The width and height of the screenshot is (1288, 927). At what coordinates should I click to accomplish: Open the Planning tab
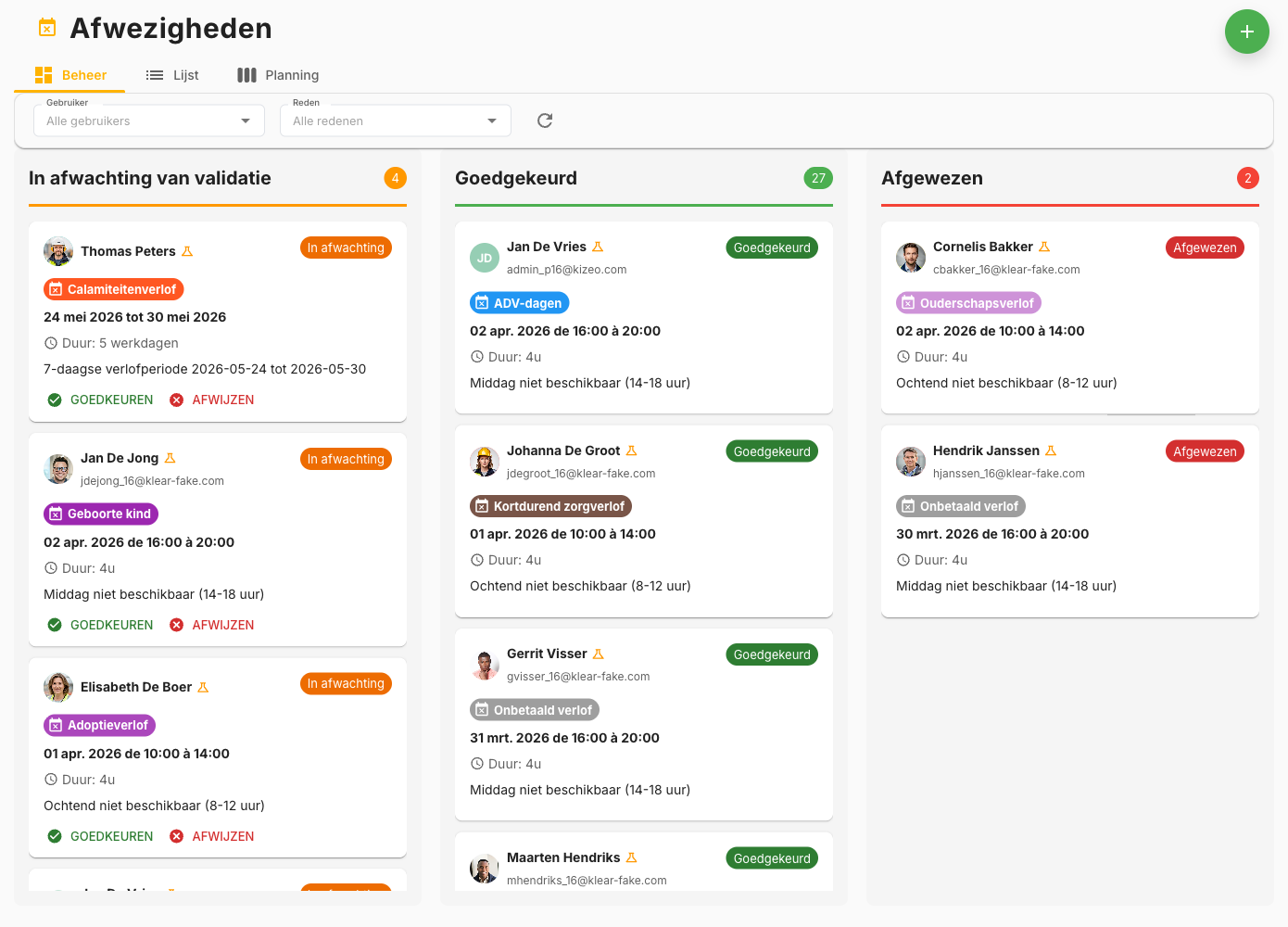tap(277, 74)
